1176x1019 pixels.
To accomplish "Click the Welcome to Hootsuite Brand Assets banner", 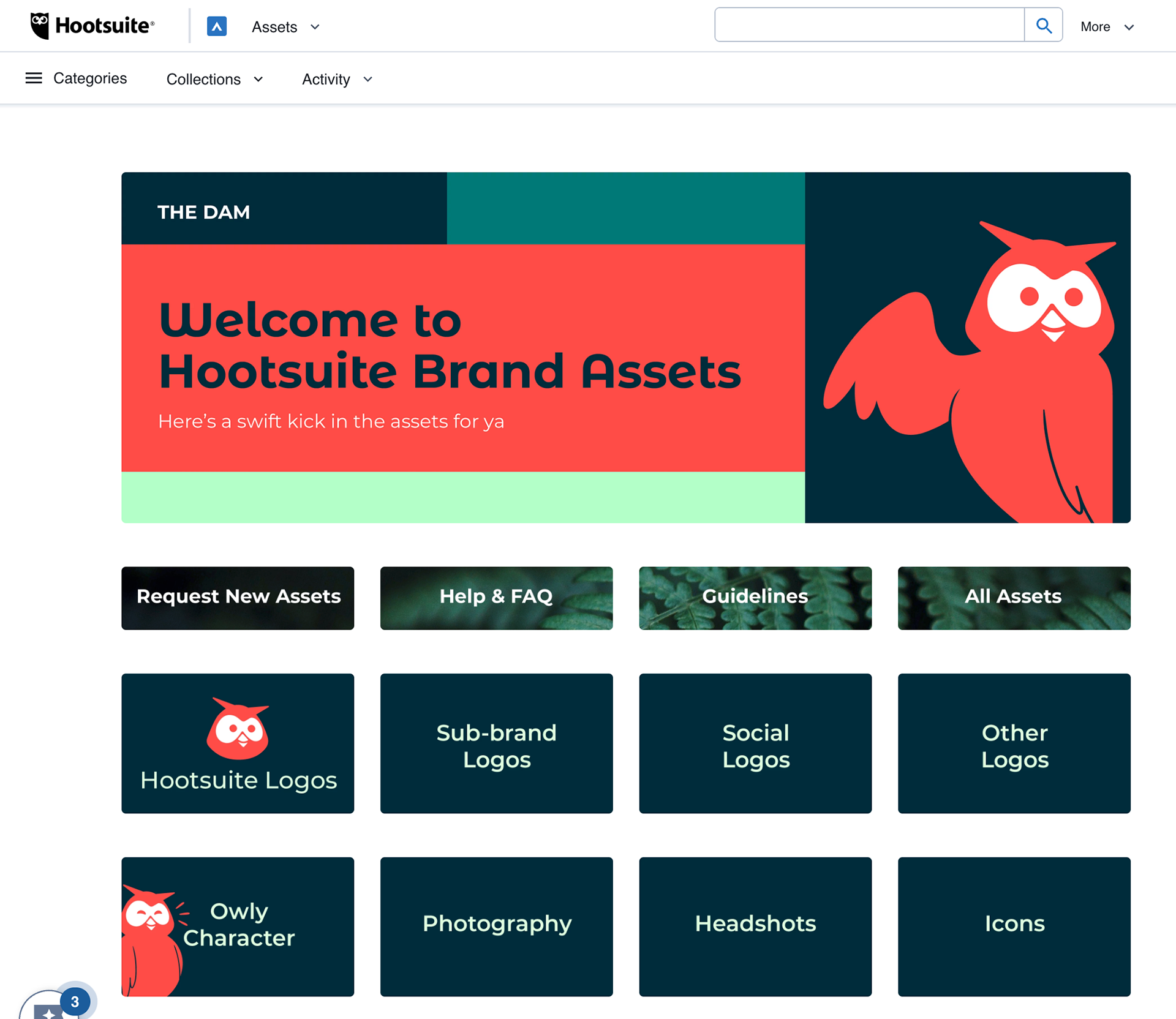I will click(626, 347).
